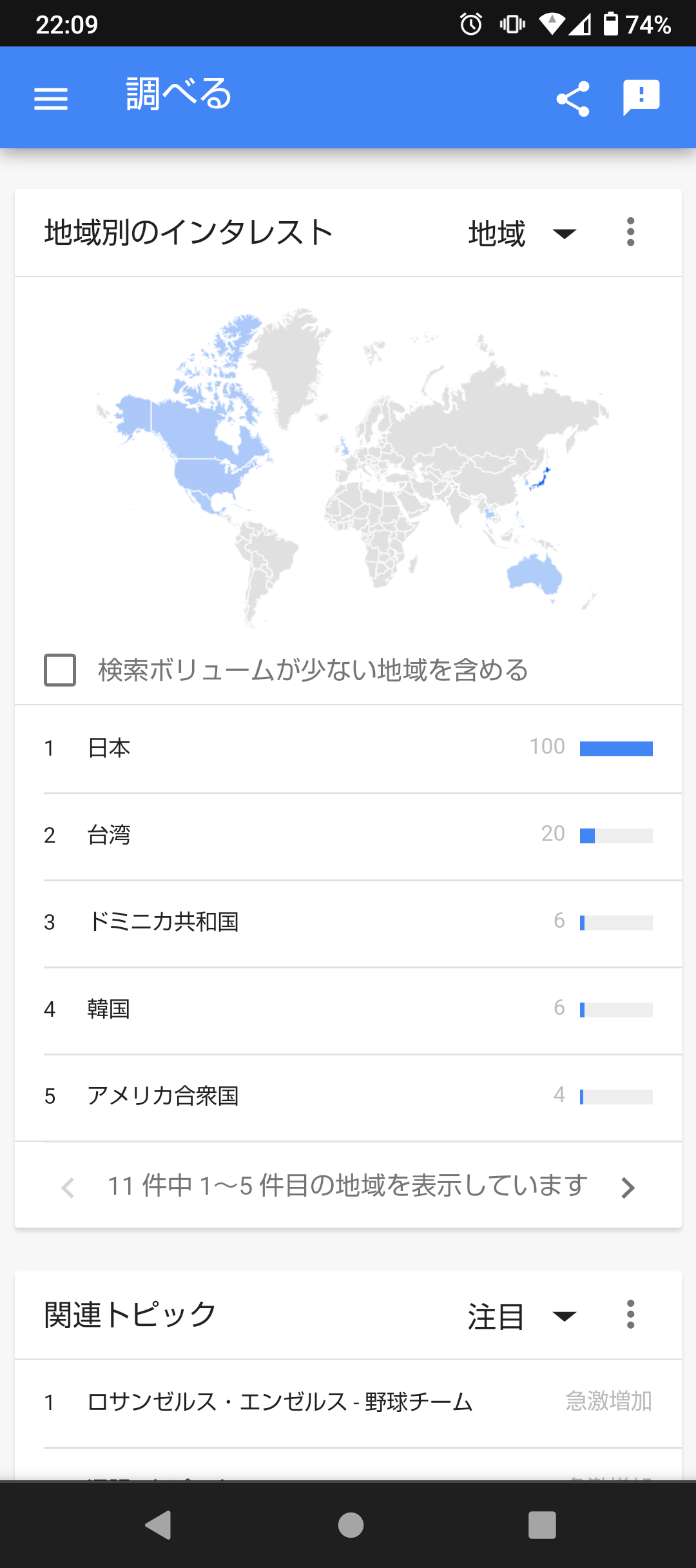Tap the share icon in header
Screen dimensions: 696x1568
point(573,98)
